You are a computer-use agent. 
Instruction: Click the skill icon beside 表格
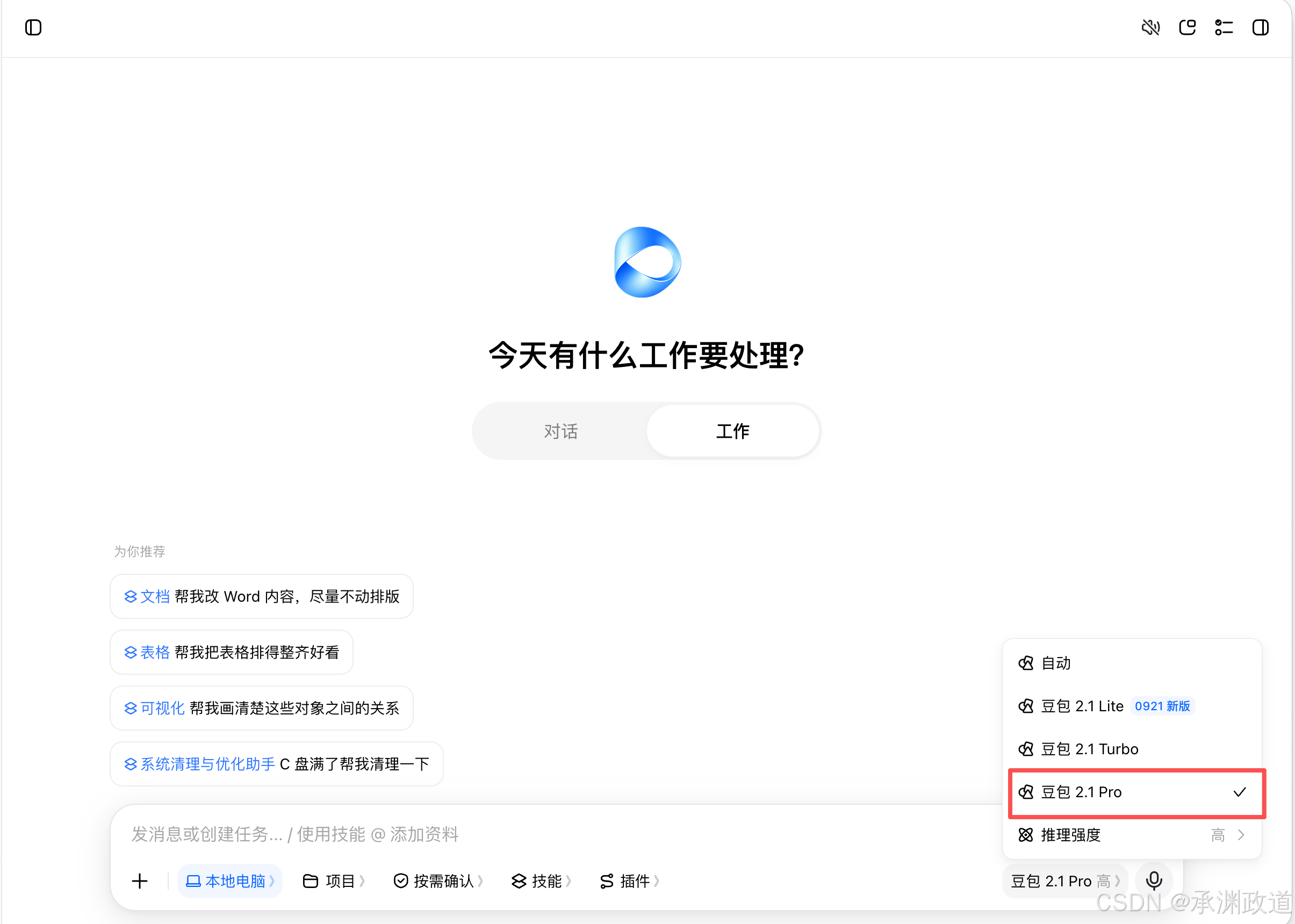(130, 652)
